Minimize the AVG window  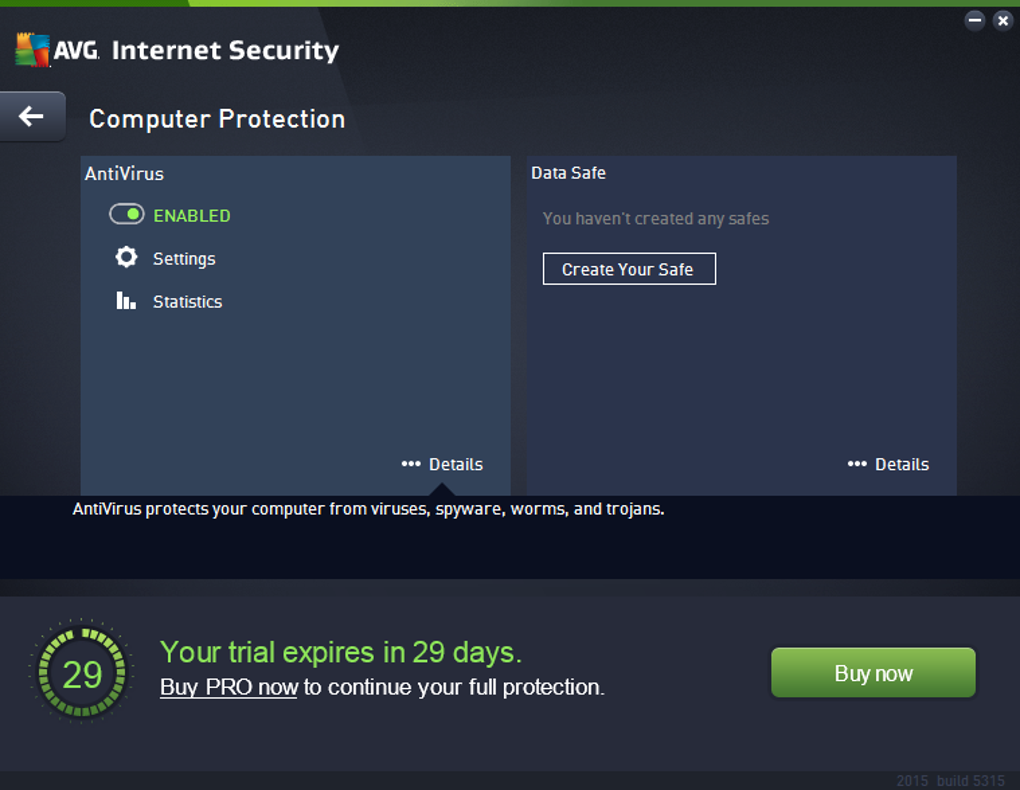pos(975,20)
